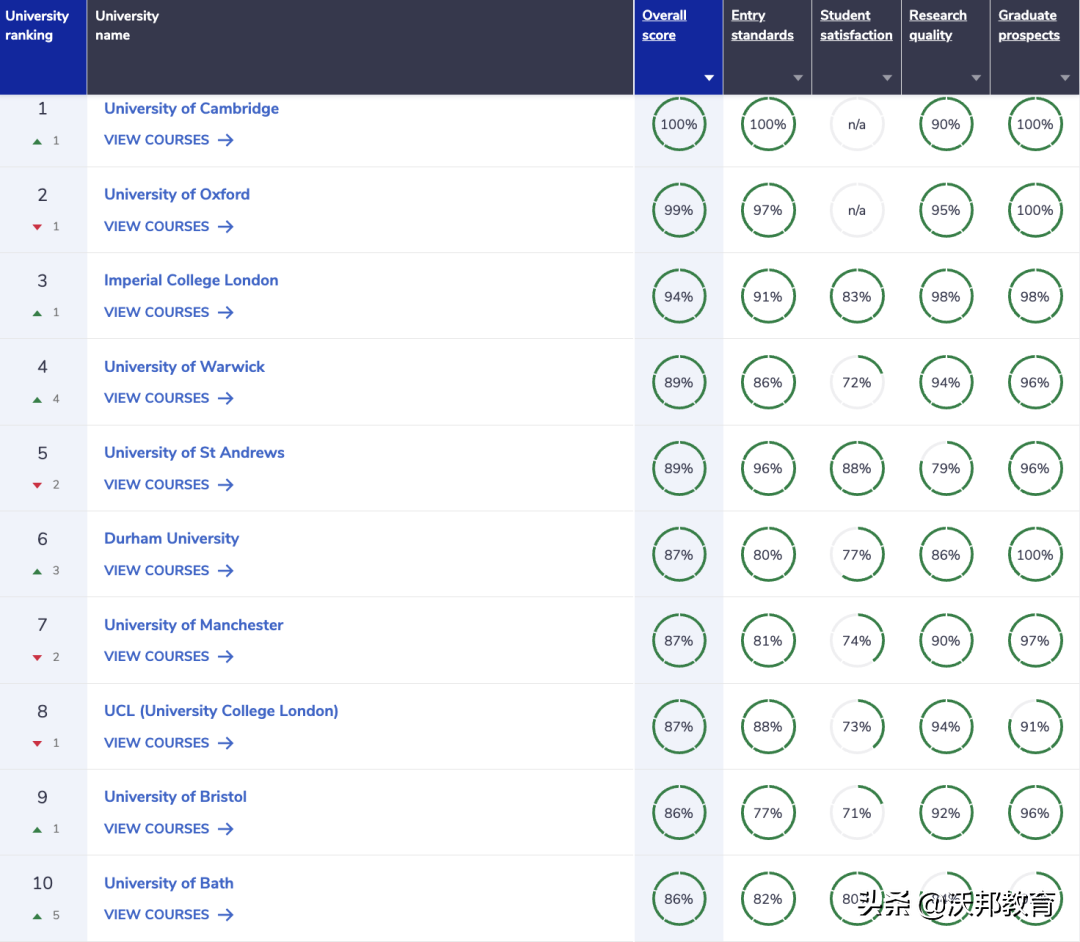
Task: Sort by Research quality column header
Action: click(937, 25)
